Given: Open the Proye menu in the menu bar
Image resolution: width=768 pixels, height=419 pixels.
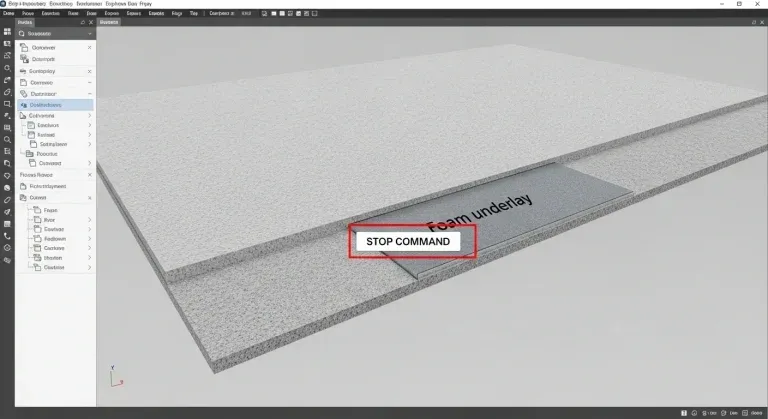Looking at the screenshot, I should pos(28,13).
